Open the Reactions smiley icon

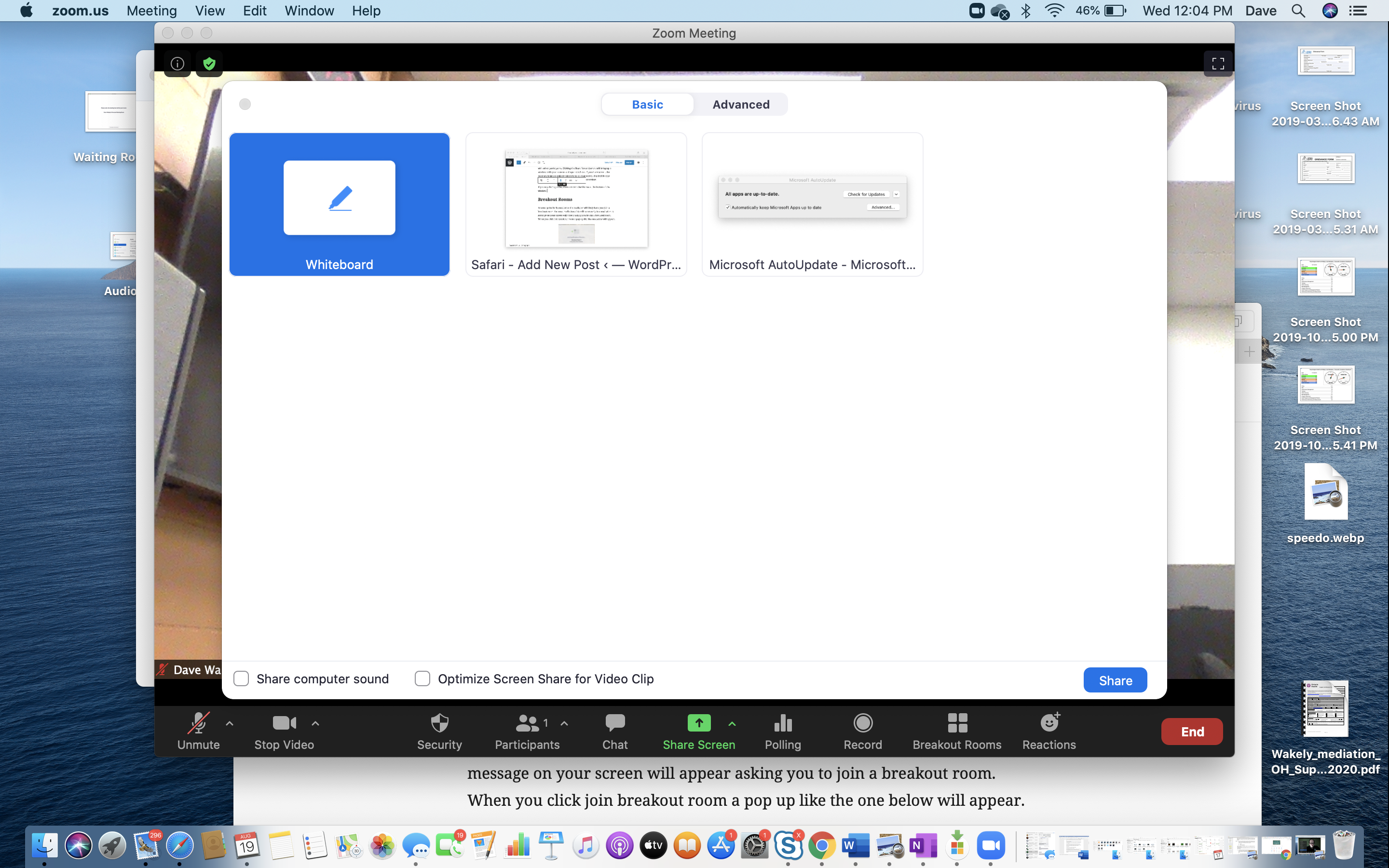(1049, 723)
